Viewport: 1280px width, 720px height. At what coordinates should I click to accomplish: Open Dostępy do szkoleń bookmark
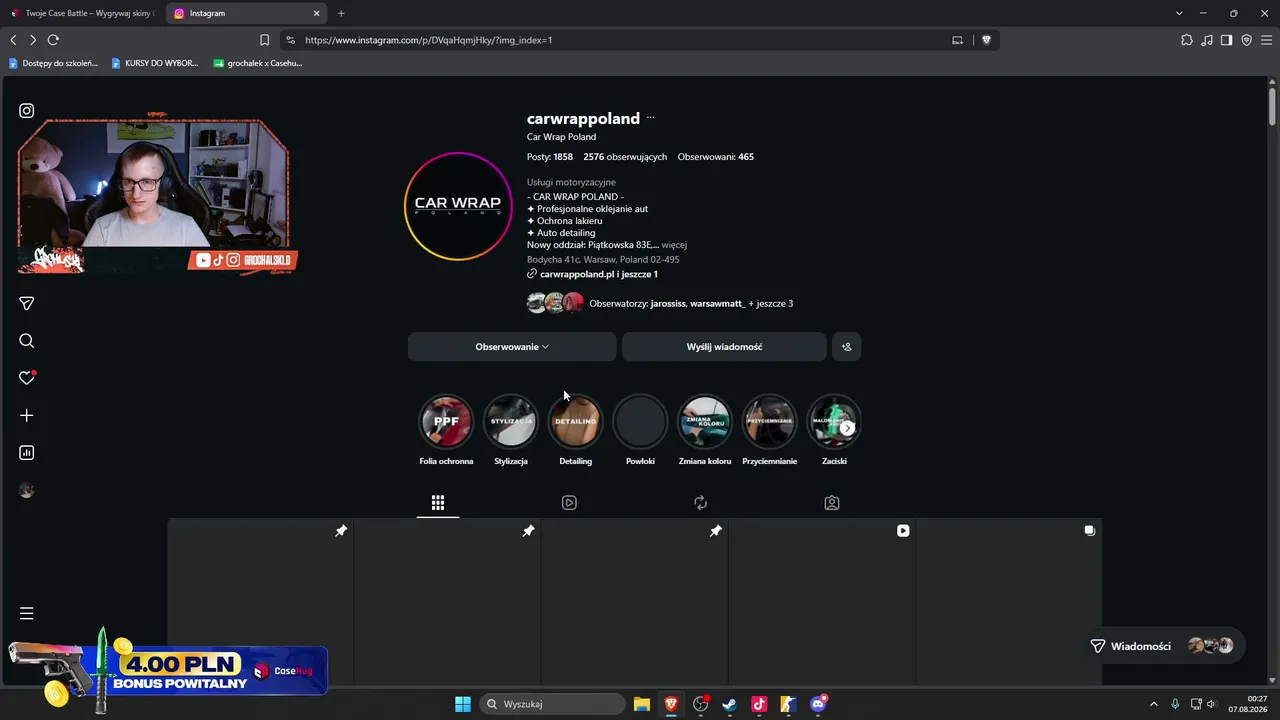pyautogui.click(x=53, y=63)
